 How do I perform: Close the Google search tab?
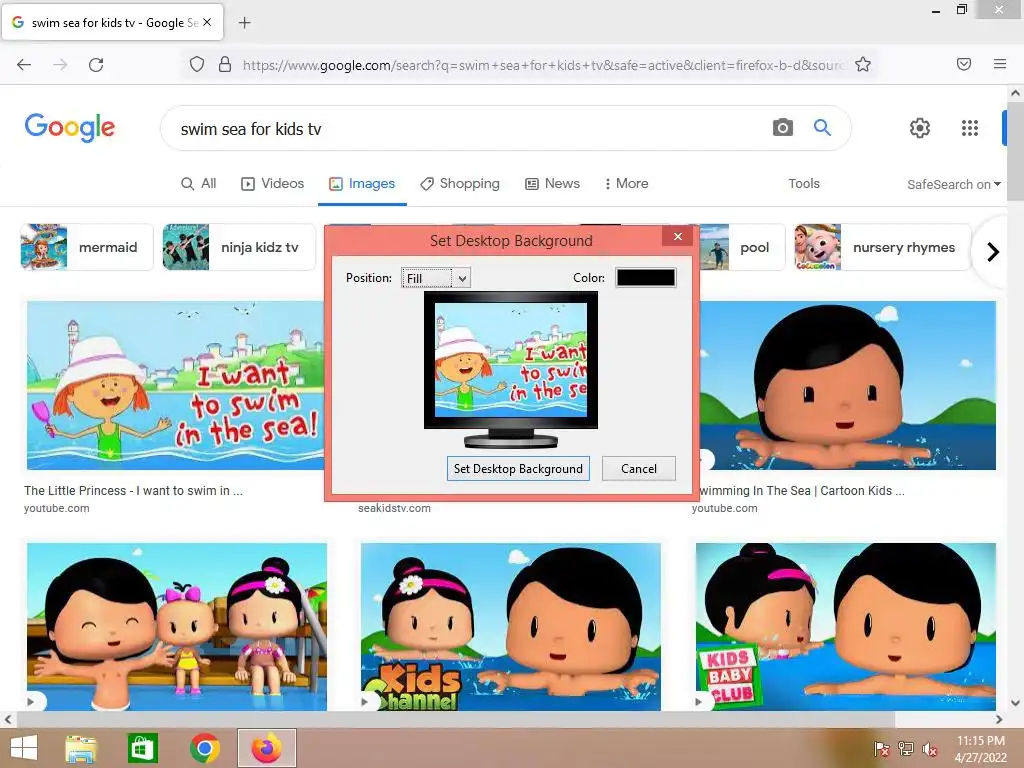[x=207, y=22]
